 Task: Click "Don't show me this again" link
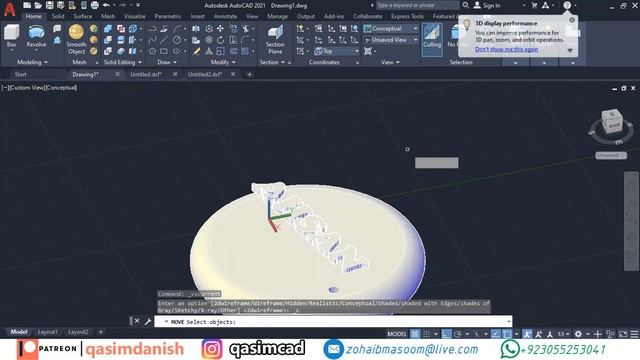(x=506, y=49)
